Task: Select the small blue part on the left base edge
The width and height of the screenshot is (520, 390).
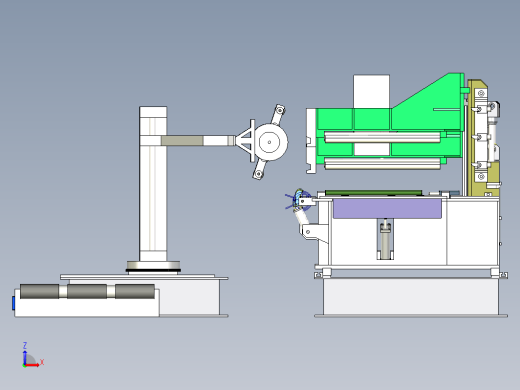Action: pyautogui.click(x=14, y=303)
